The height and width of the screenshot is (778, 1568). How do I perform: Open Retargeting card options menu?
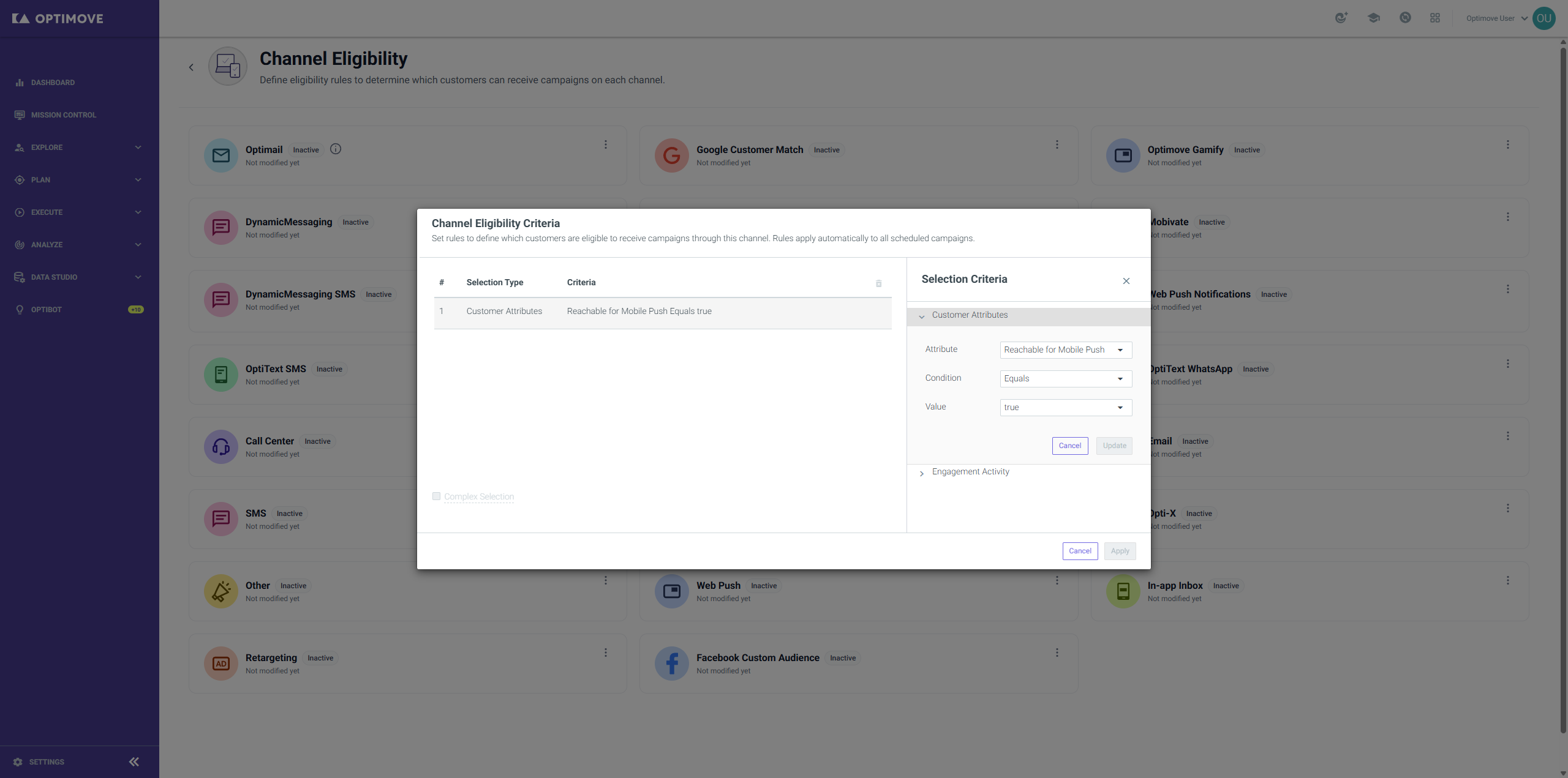click(606, 653)
